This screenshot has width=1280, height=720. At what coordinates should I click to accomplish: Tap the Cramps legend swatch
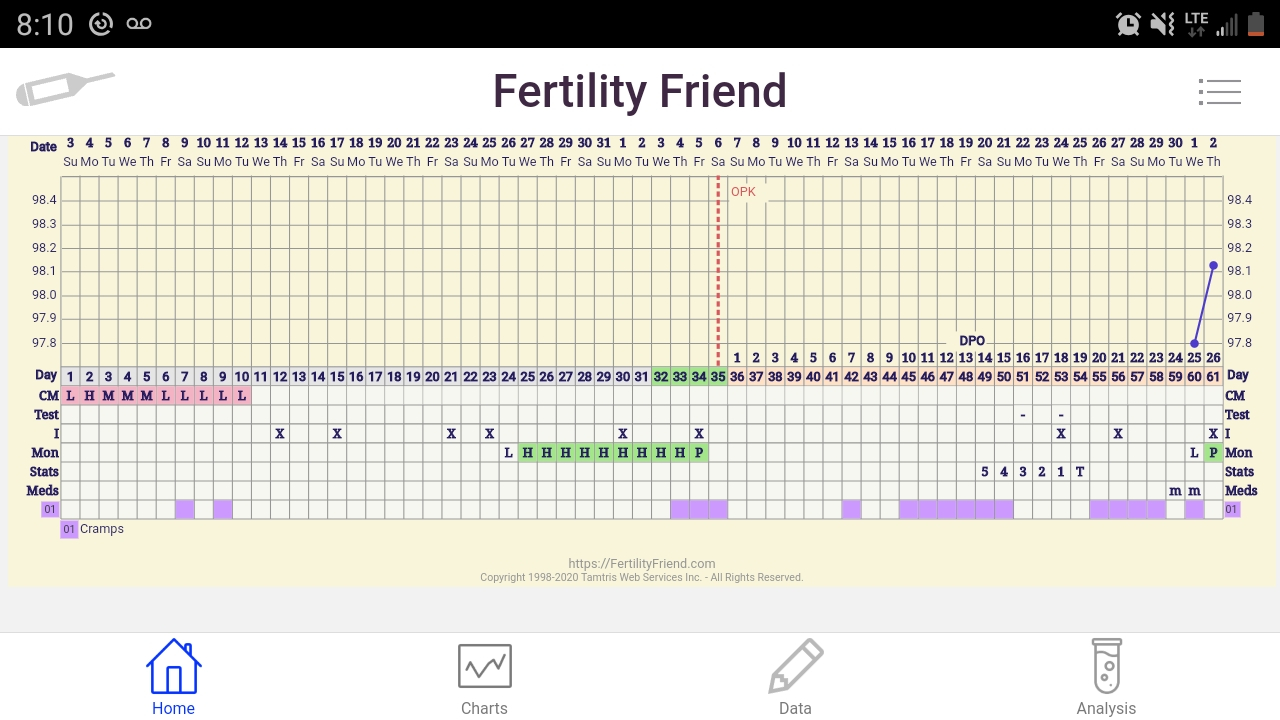point(69,529)
